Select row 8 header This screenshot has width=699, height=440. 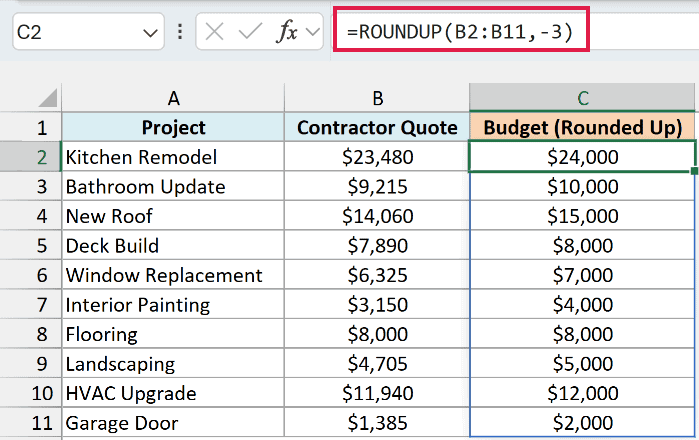pos(30,334)
